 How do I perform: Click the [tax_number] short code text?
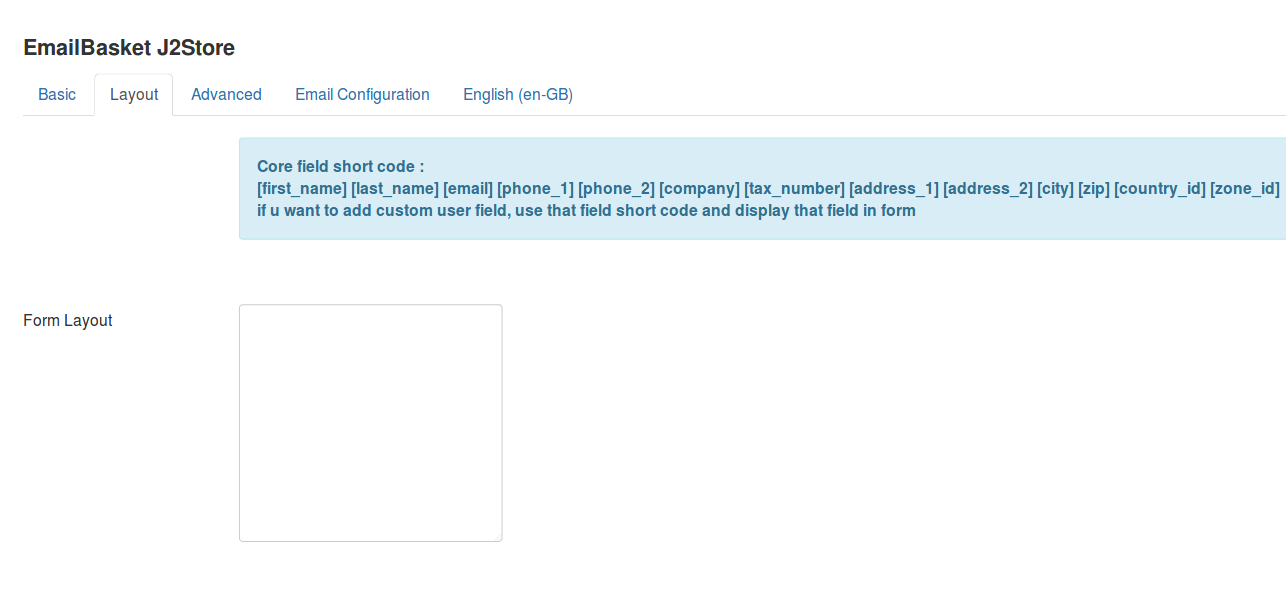[794, 189]
